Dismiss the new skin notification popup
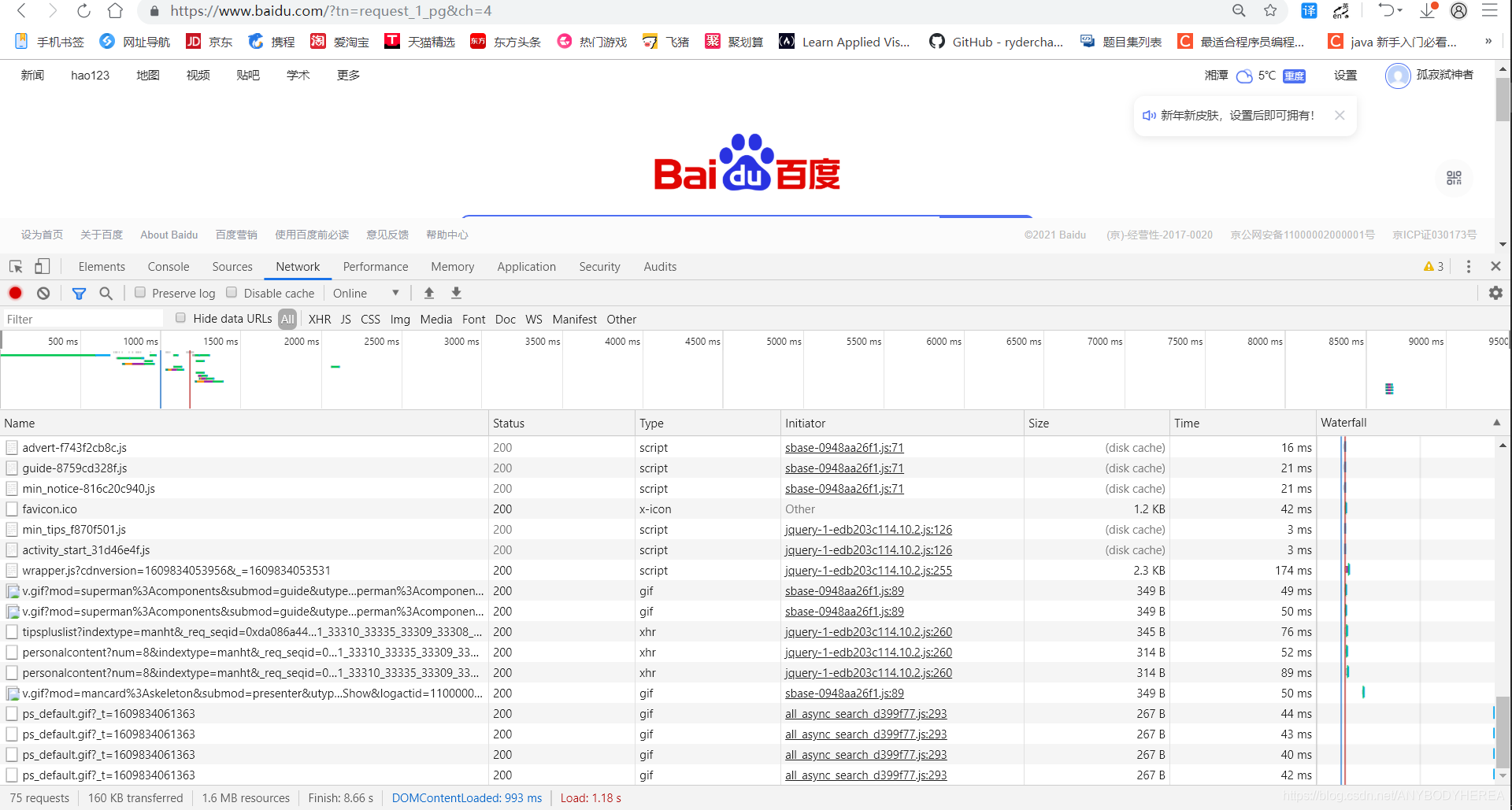The height and width of the screenshot is (810, 1512). (1340, 115)
